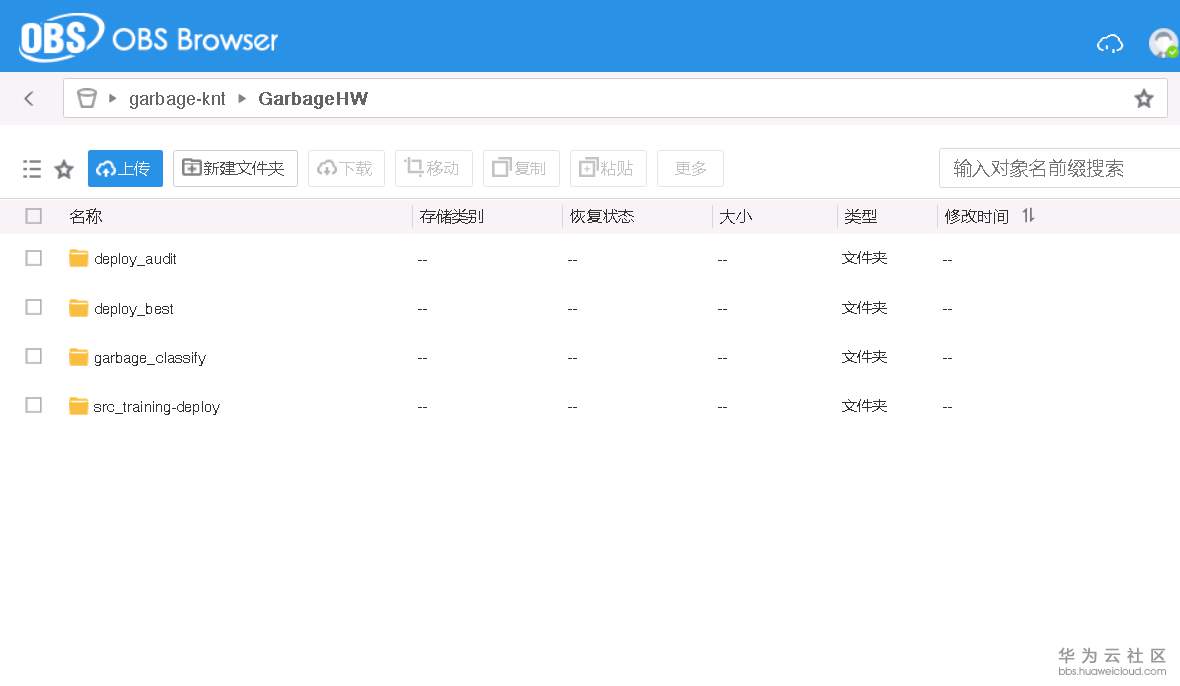Focus the object name prefix search field

pos(1059,168)
